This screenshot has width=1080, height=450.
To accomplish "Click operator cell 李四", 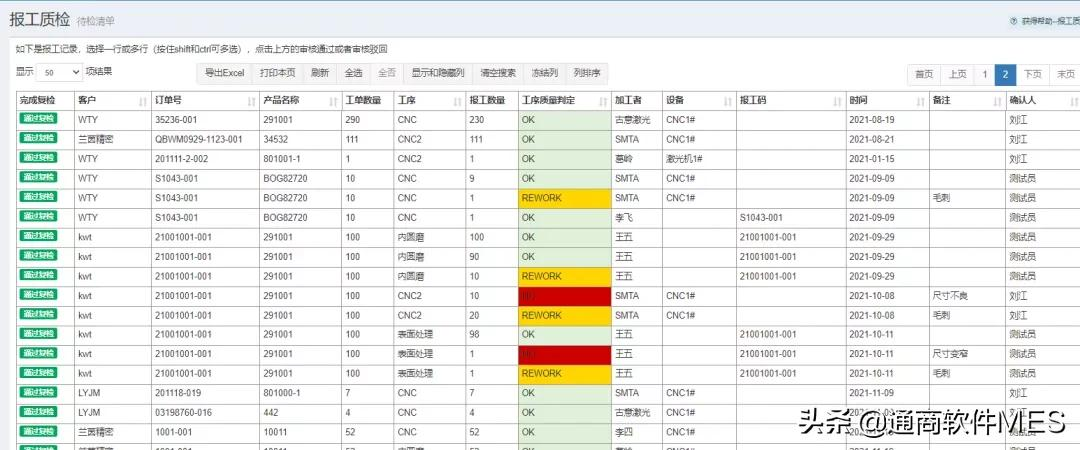I will pos(623,432).
